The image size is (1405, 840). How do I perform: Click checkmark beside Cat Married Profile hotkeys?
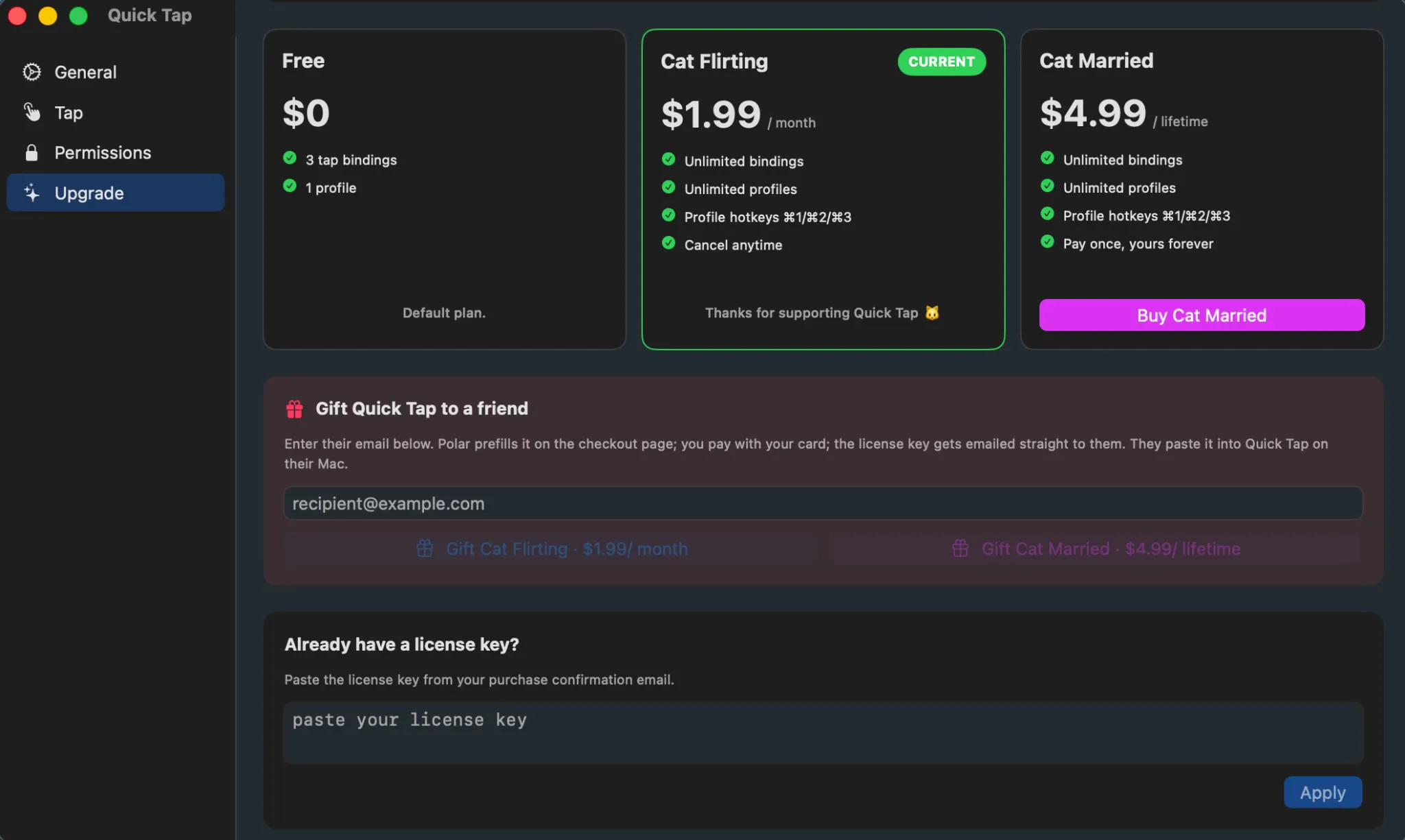pos(1047,214)
